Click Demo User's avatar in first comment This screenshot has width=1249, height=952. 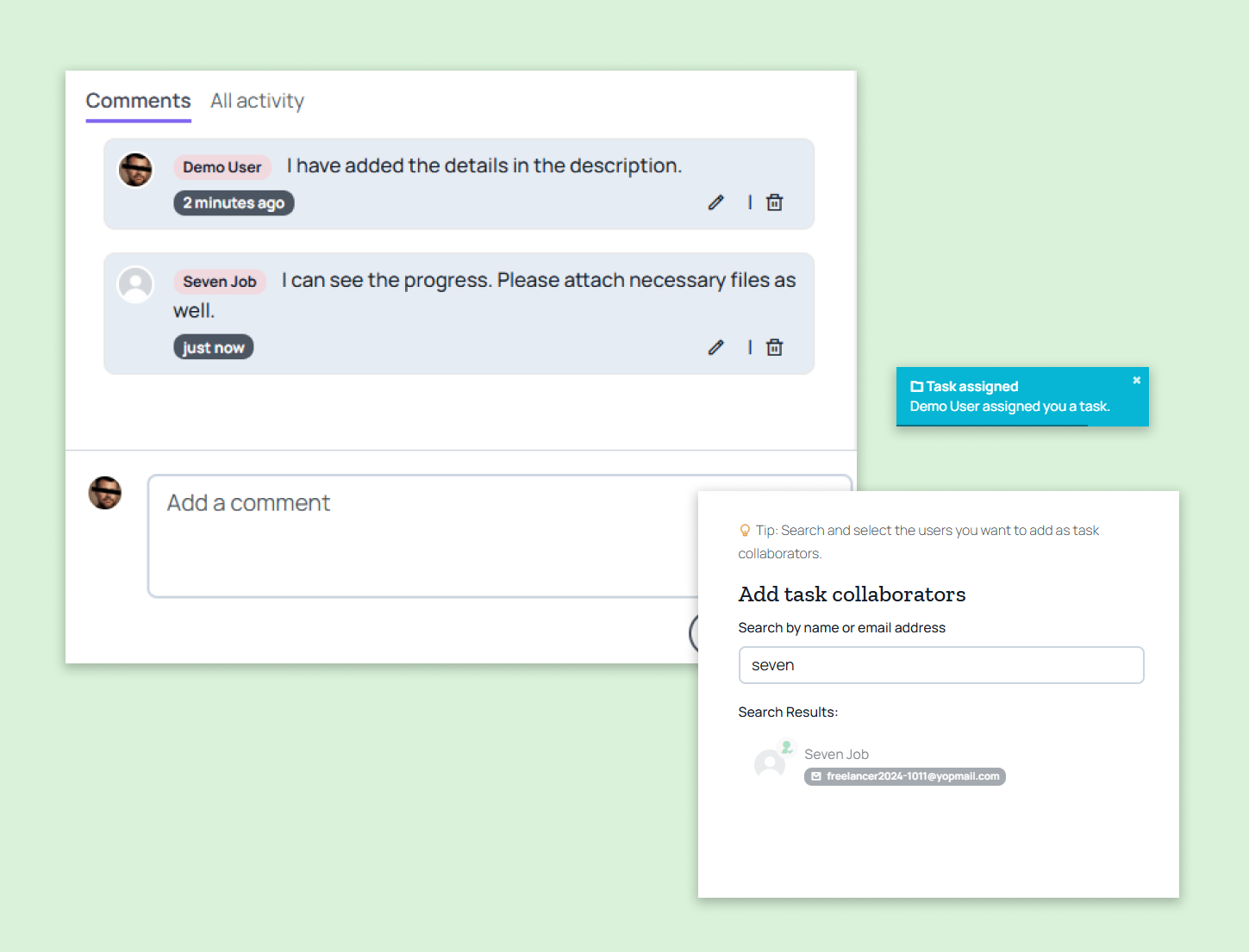pos(135,170)
